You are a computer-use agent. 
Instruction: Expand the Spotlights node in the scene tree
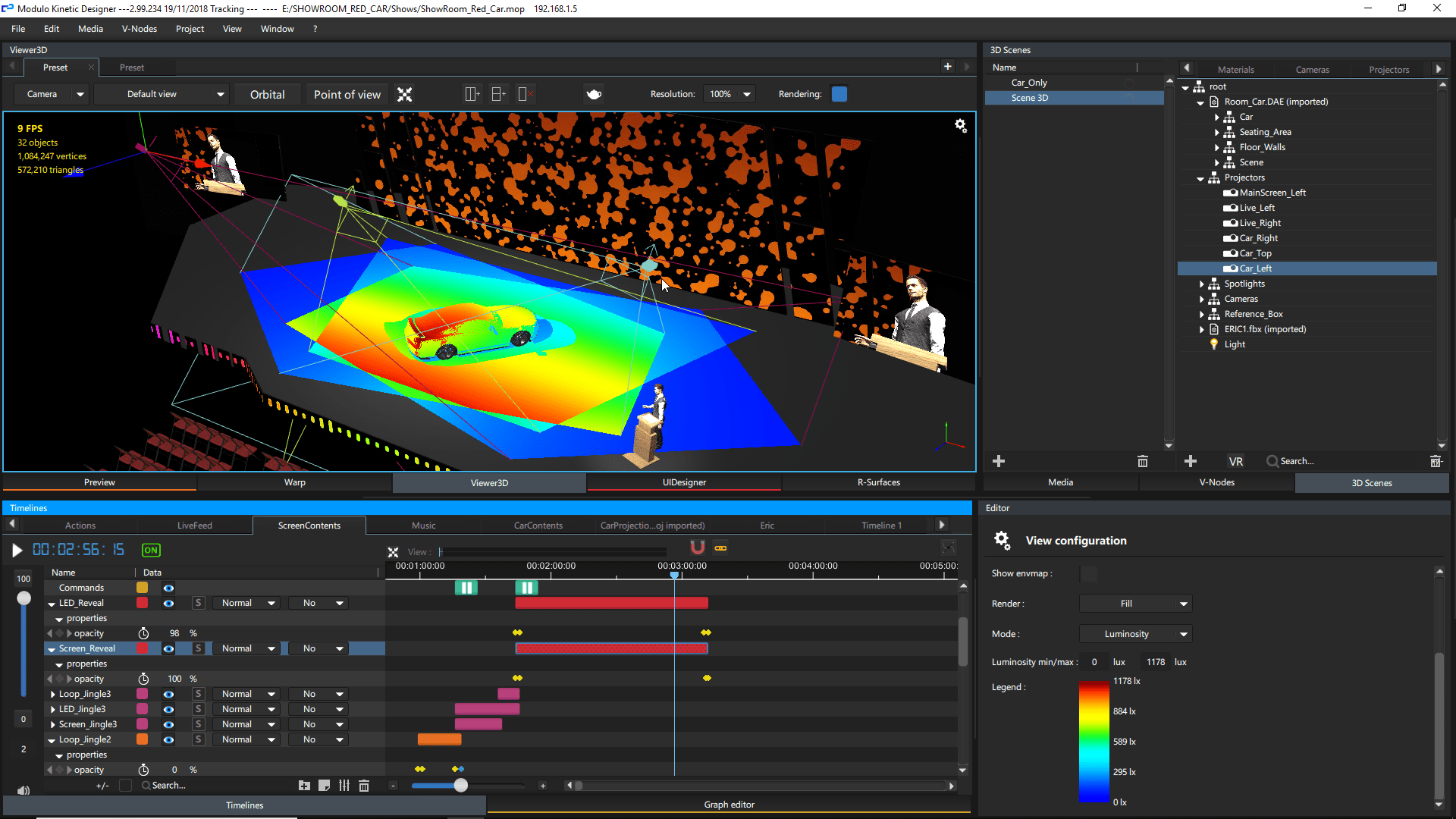(1202, 284)
